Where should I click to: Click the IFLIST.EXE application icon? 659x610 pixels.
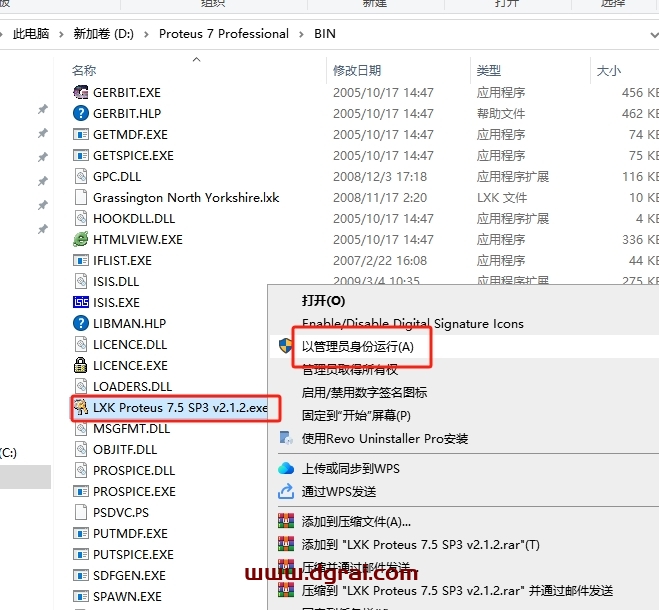click(81, 260)
